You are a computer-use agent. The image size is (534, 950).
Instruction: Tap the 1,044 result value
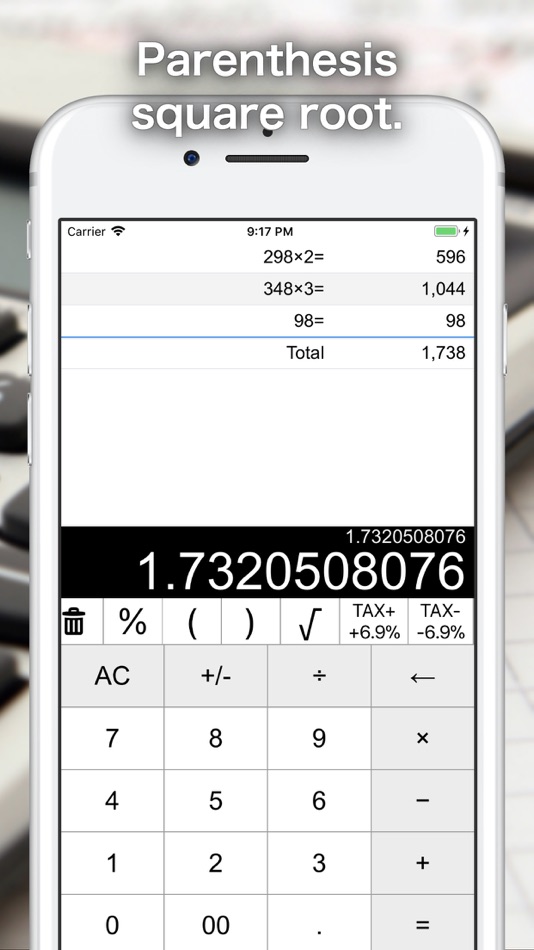444,289
